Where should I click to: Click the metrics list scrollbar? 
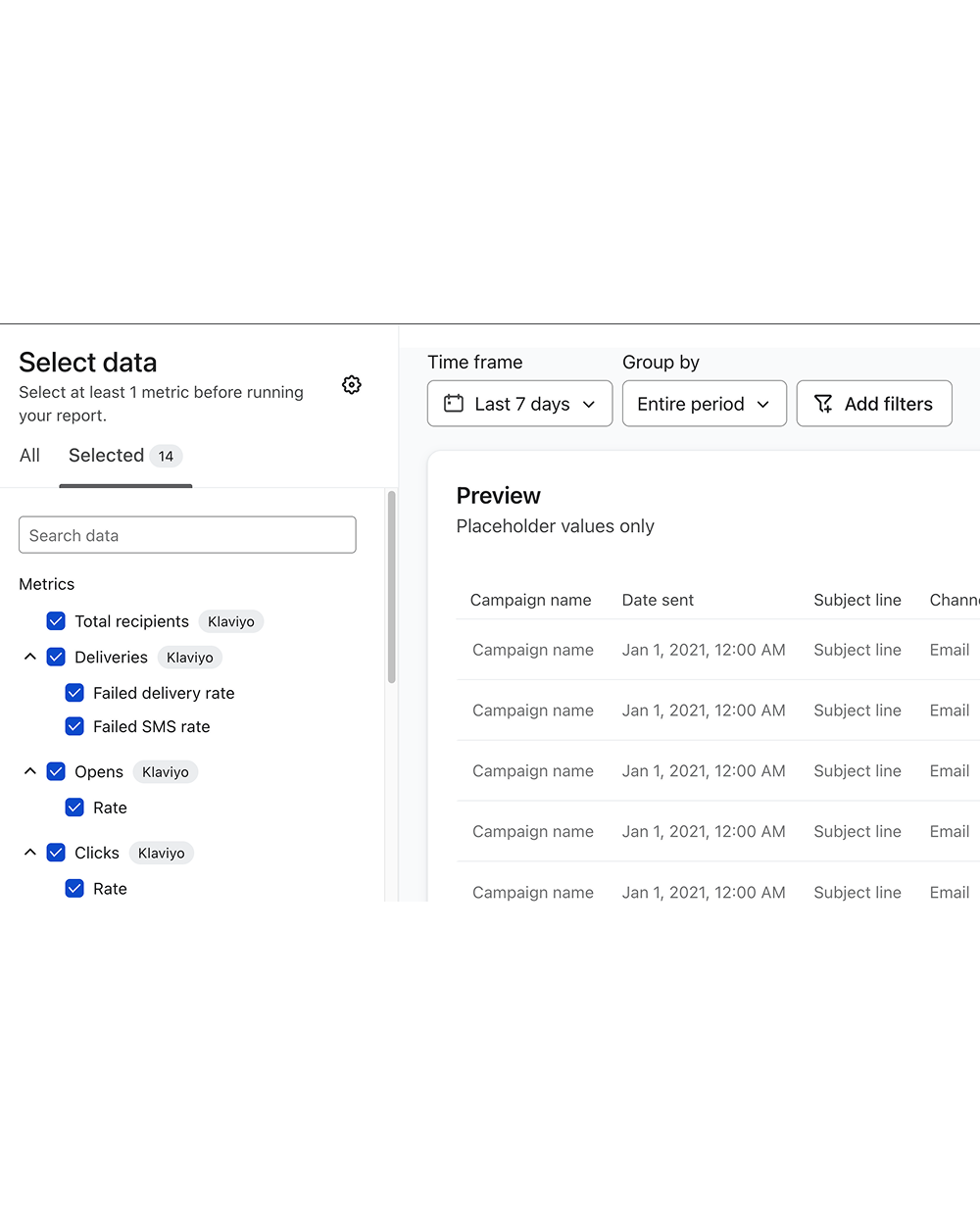[391, 588]
